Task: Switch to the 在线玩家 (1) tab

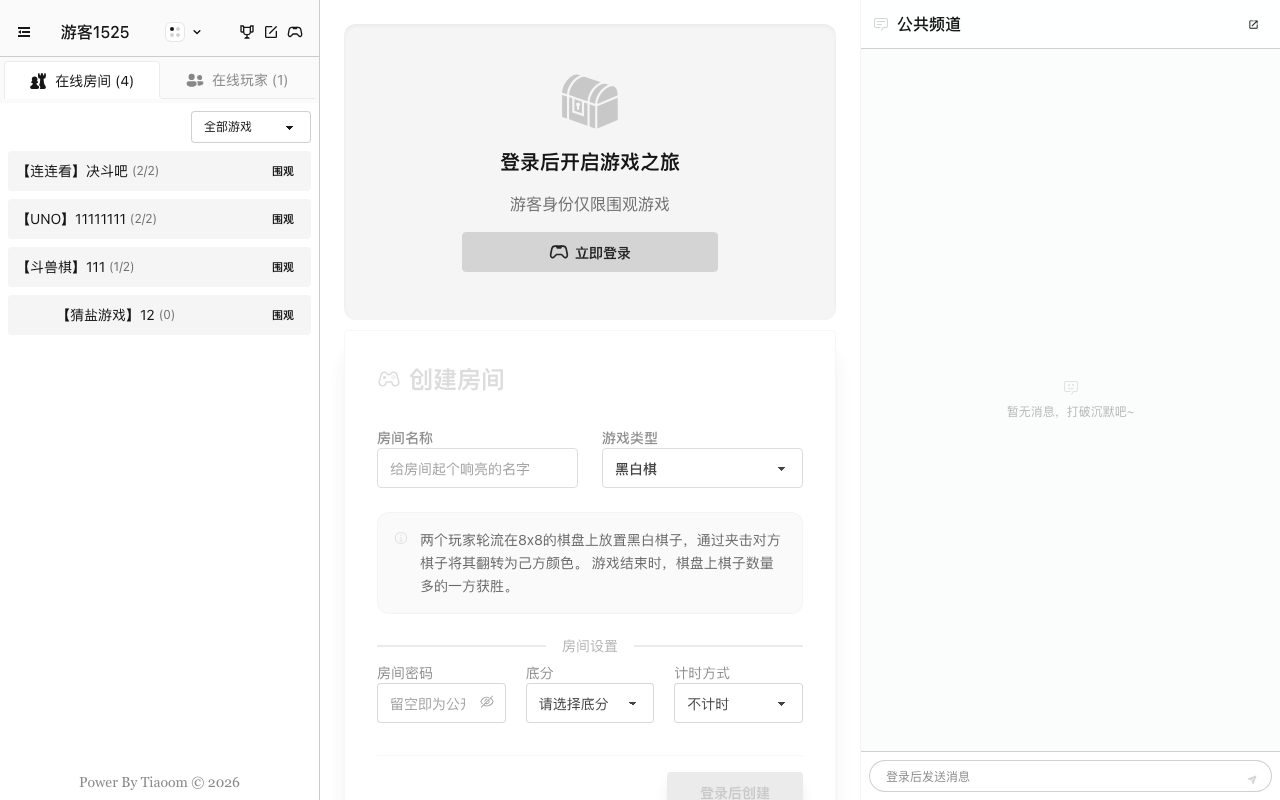Action: [238, 80]
